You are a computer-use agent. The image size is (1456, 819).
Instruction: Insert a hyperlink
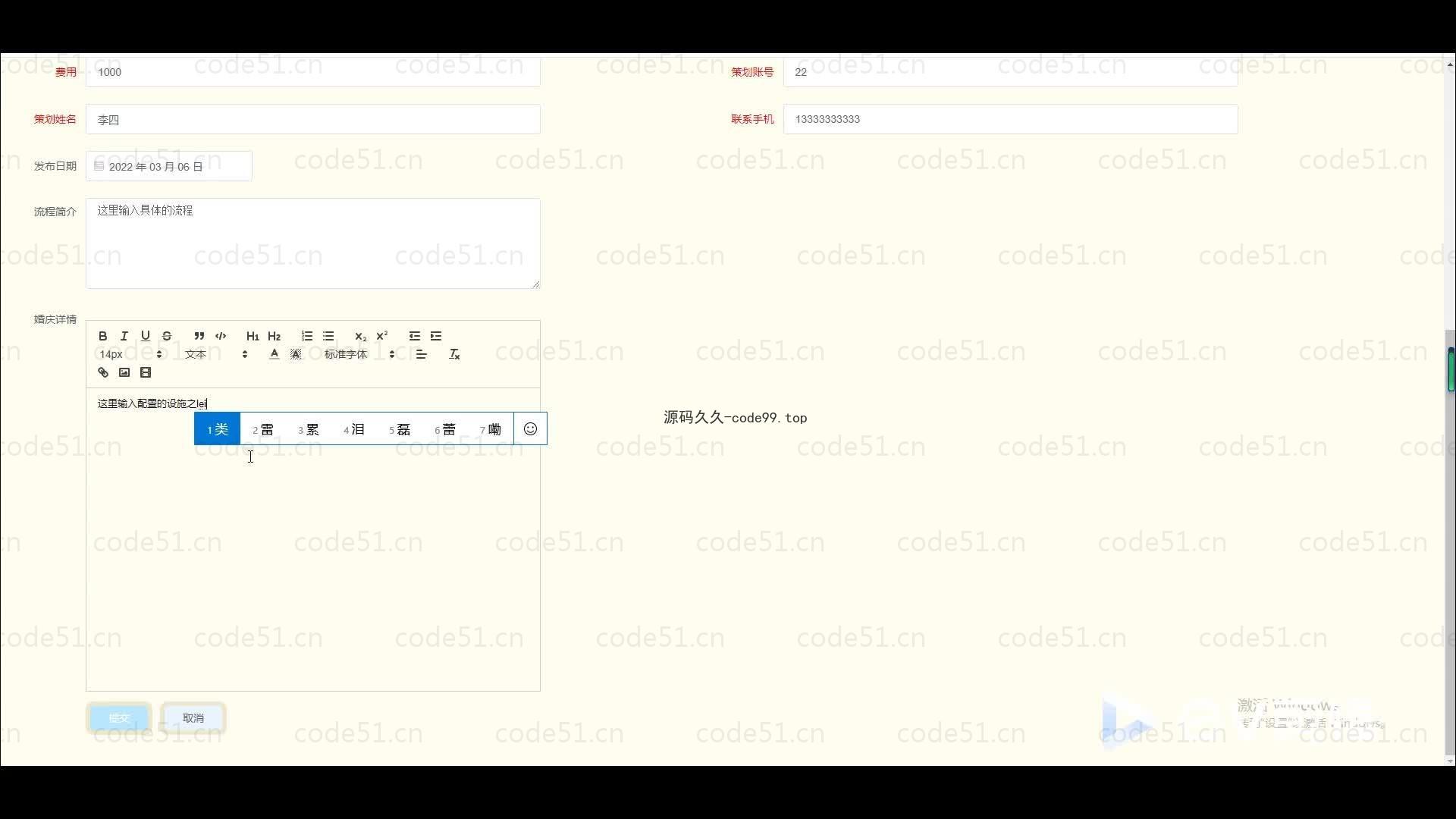[x=103, y=372]
